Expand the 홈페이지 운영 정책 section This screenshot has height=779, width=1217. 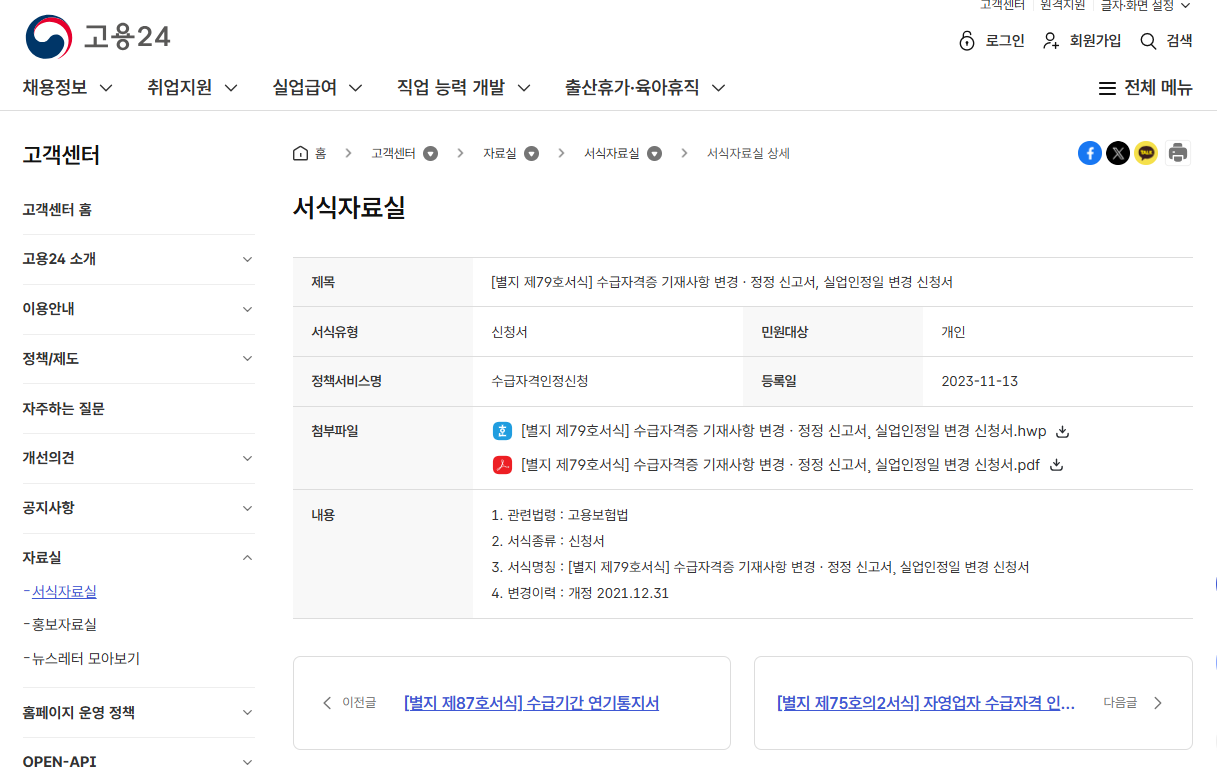248,712
